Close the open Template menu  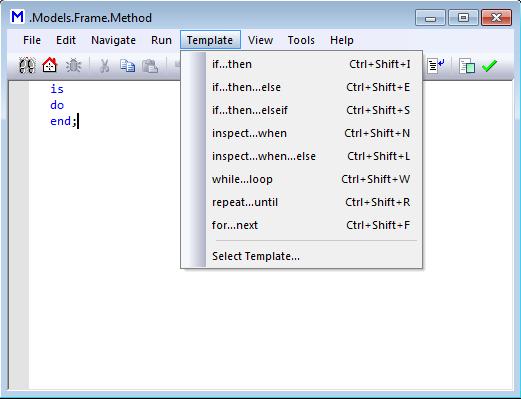pos(210,40)
